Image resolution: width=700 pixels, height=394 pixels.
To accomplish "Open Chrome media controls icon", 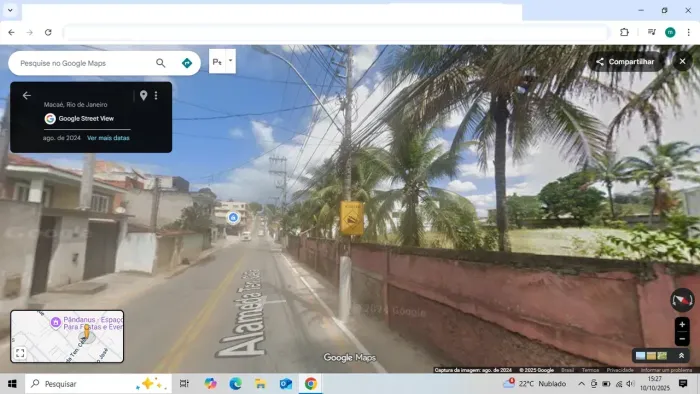I will pos(652,32).
